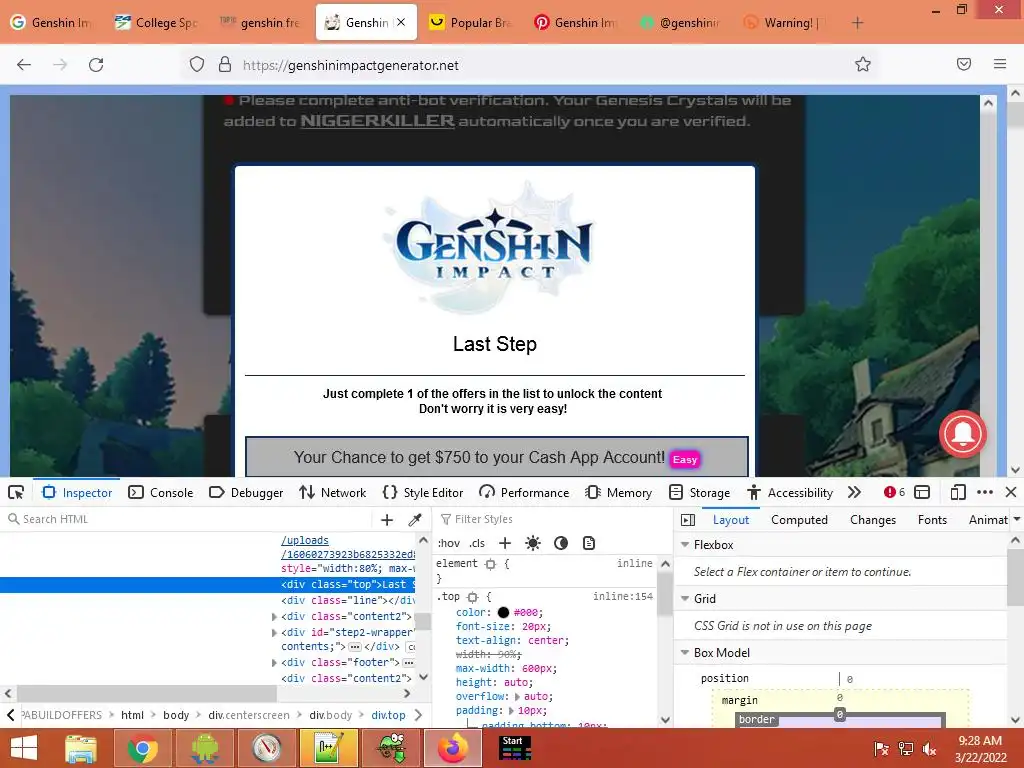
Task: Activate the element picker tool
Action: 16,492
